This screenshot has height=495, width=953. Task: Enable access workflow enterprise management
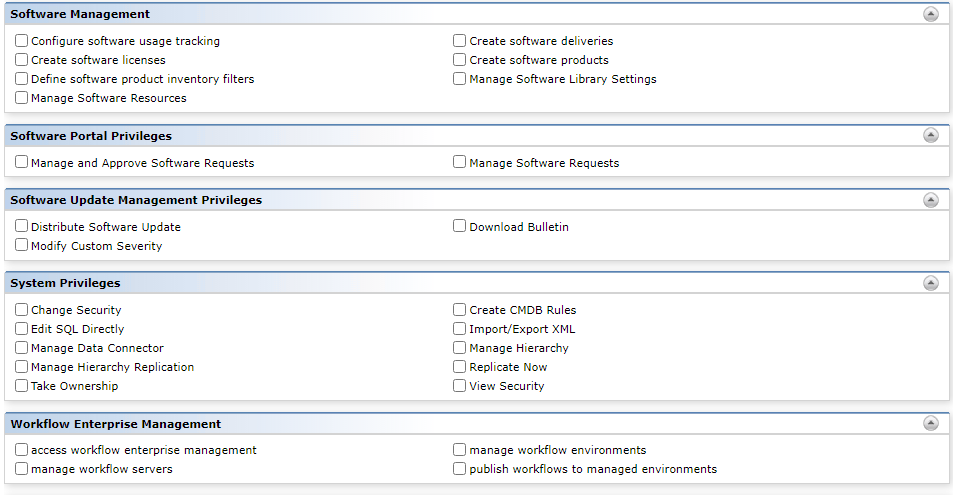[21, 449]
